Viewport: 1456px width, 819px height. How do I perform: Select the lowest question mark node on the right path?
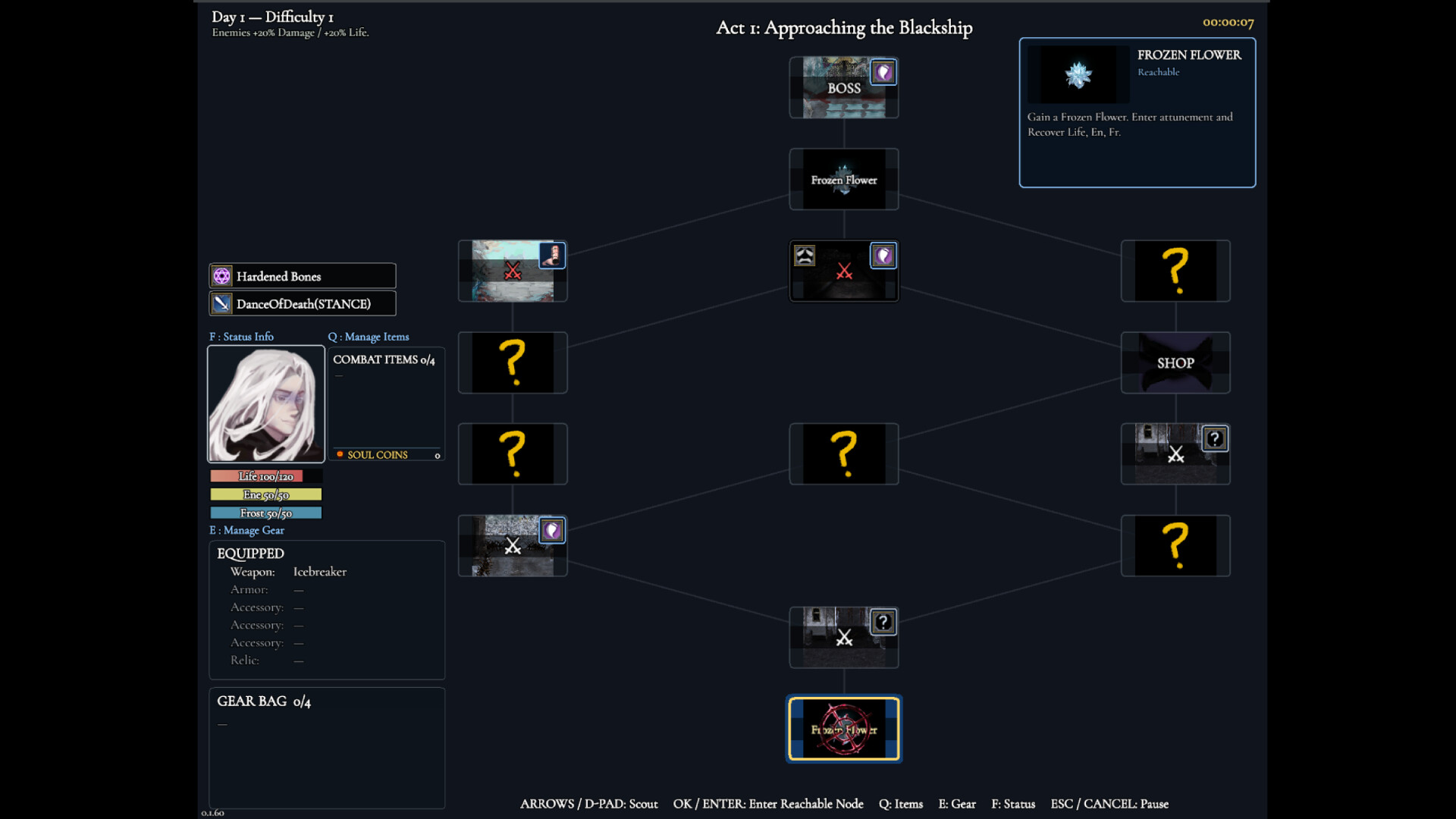click(1175, 546)
